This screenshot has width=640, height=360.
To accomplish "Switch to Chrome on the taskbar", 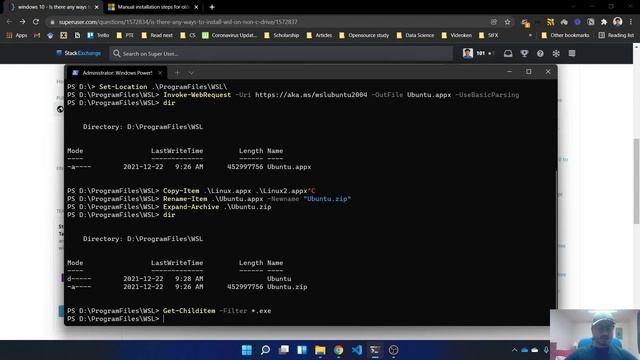I will point(338,350).
